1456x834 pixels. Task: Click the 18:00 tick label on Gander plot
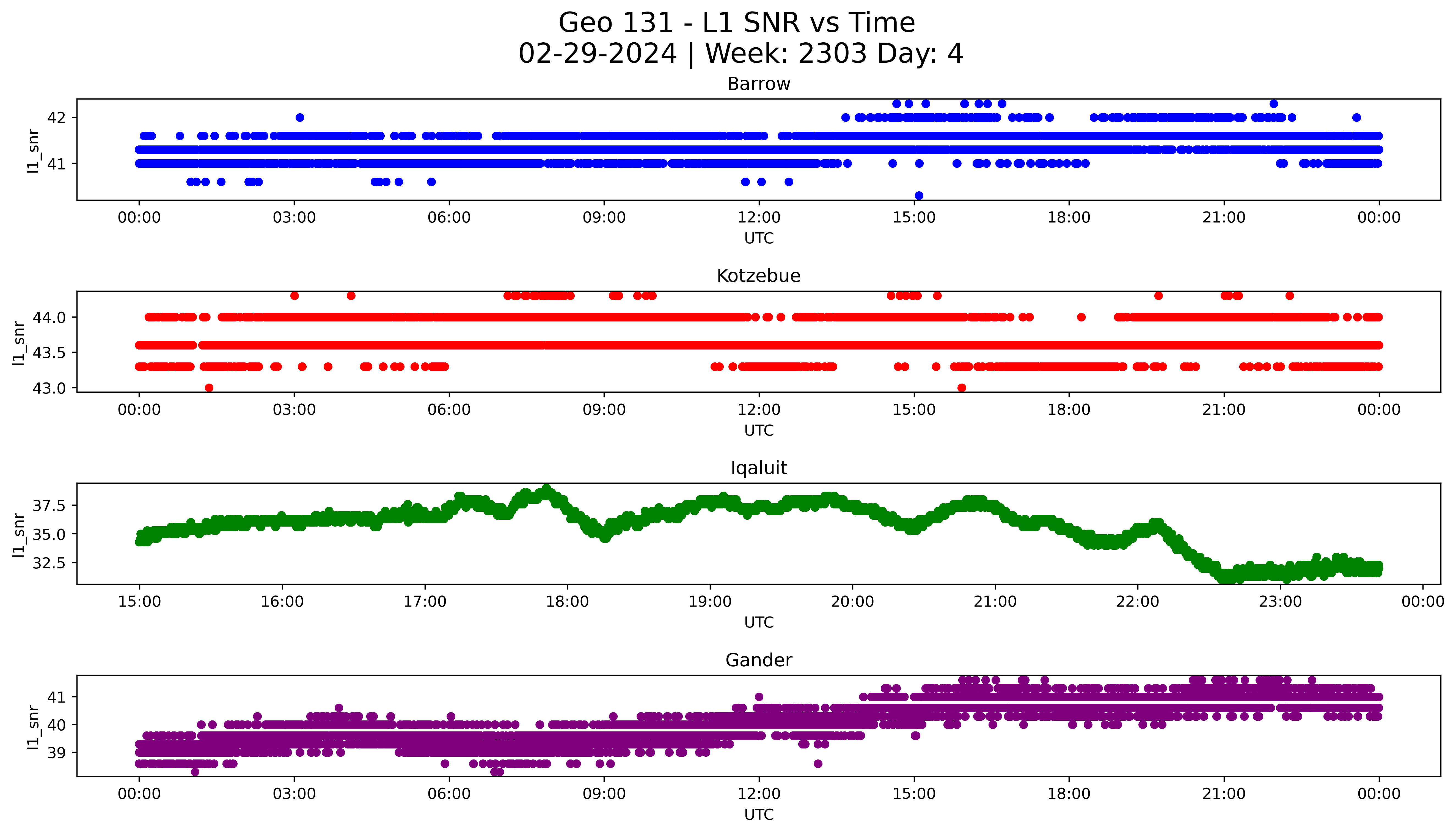(x=1069, y=794)
